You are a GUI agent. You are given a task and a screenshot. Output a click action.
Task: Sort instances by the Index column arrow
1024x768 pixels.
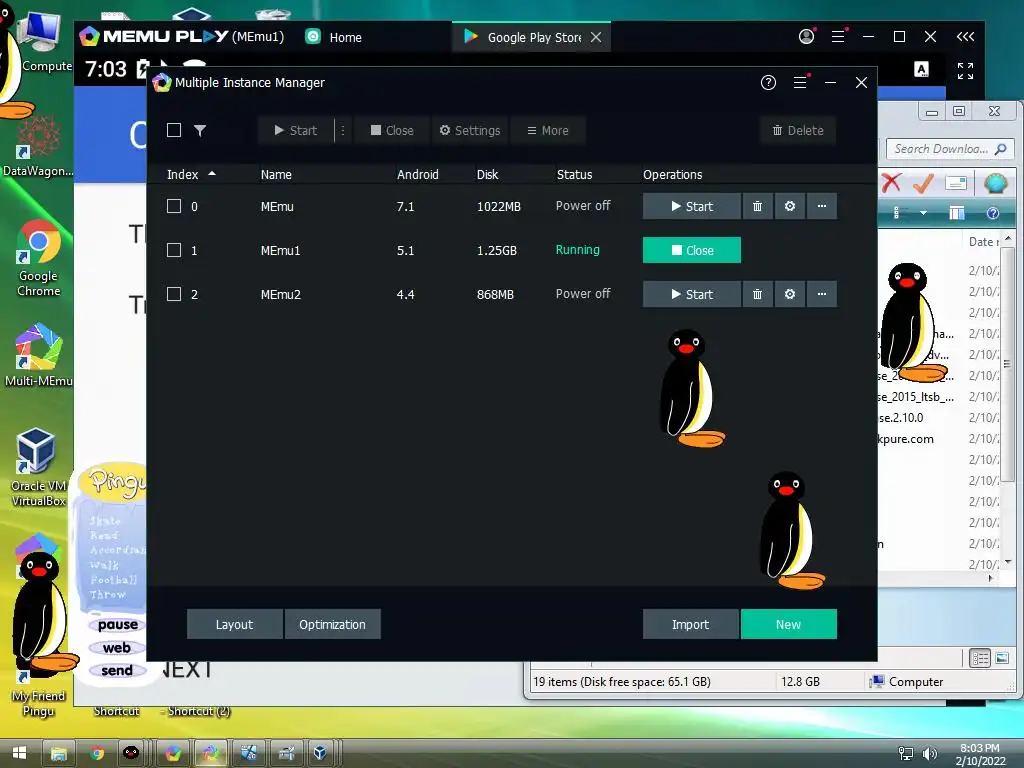coord(212,174)
